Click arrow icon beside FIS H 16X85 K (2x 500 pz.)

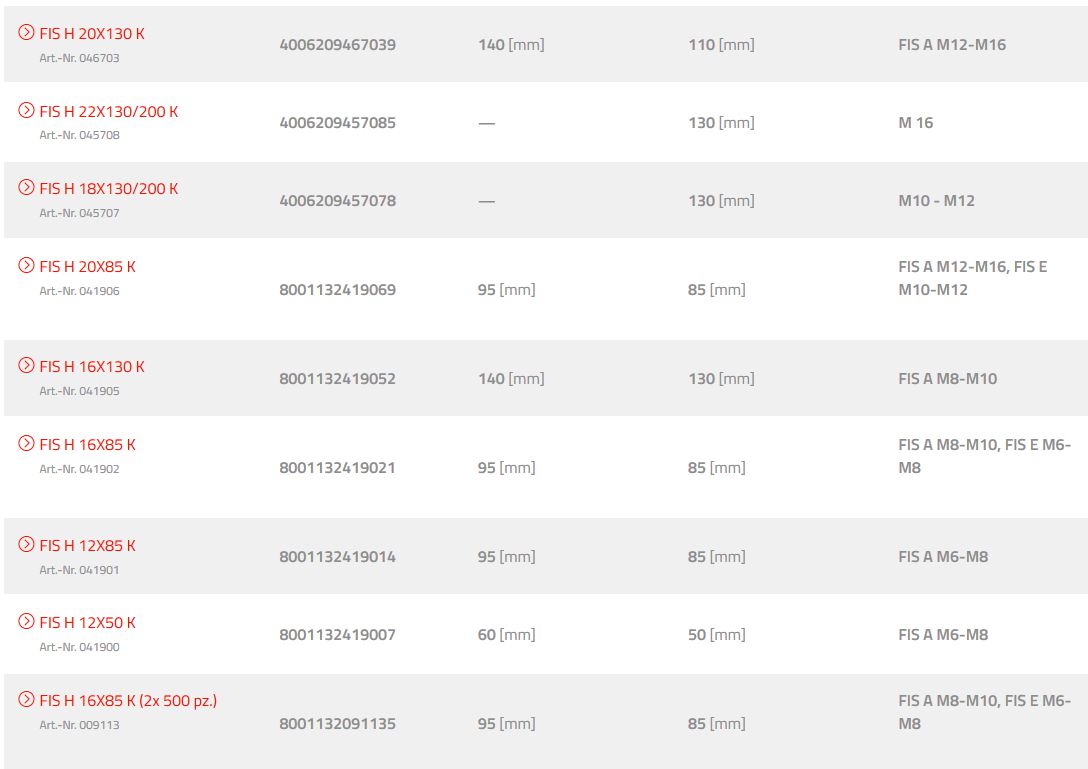(x=27, y=700)
